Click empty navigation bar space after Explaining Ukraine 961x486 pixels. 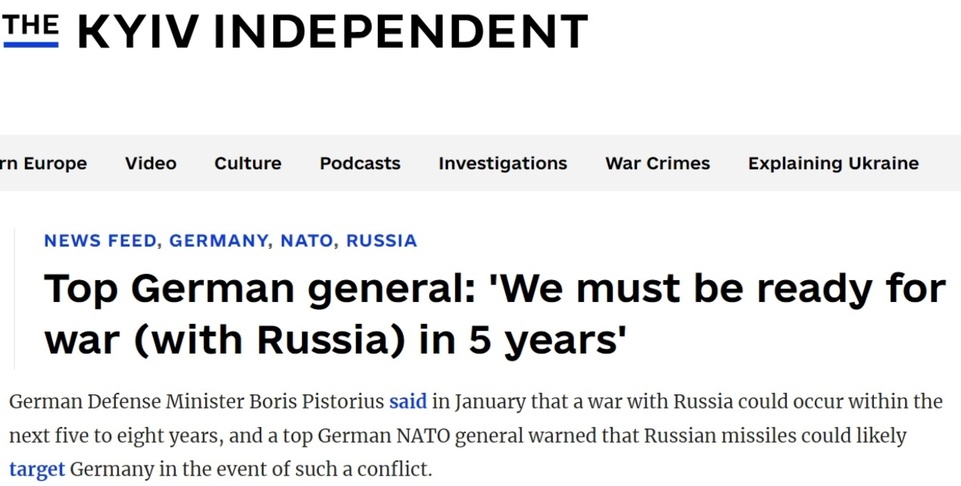click(x=940, y=163)
